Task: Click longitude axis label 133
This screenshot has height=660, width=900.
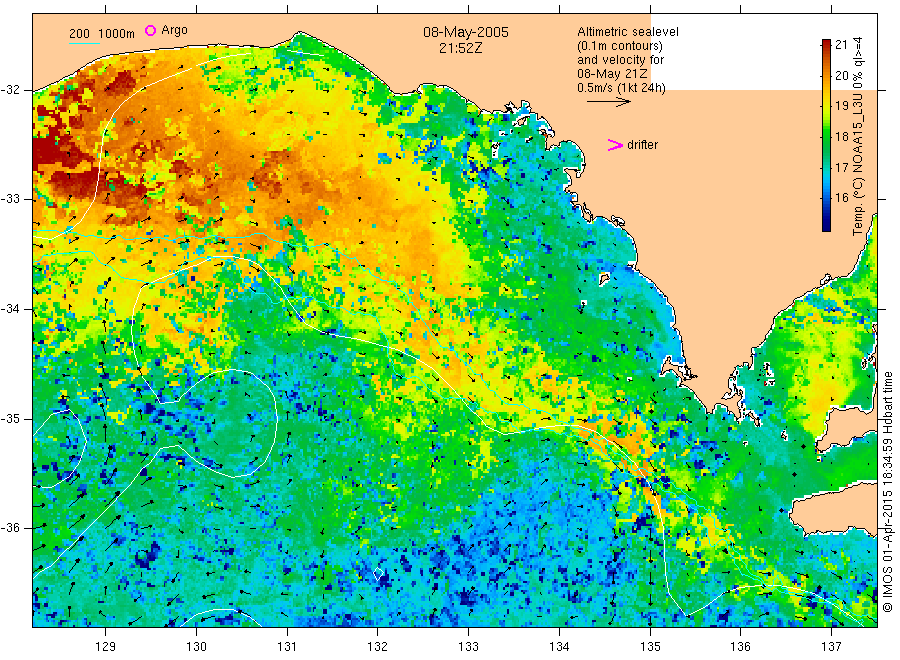Action: 468,647
